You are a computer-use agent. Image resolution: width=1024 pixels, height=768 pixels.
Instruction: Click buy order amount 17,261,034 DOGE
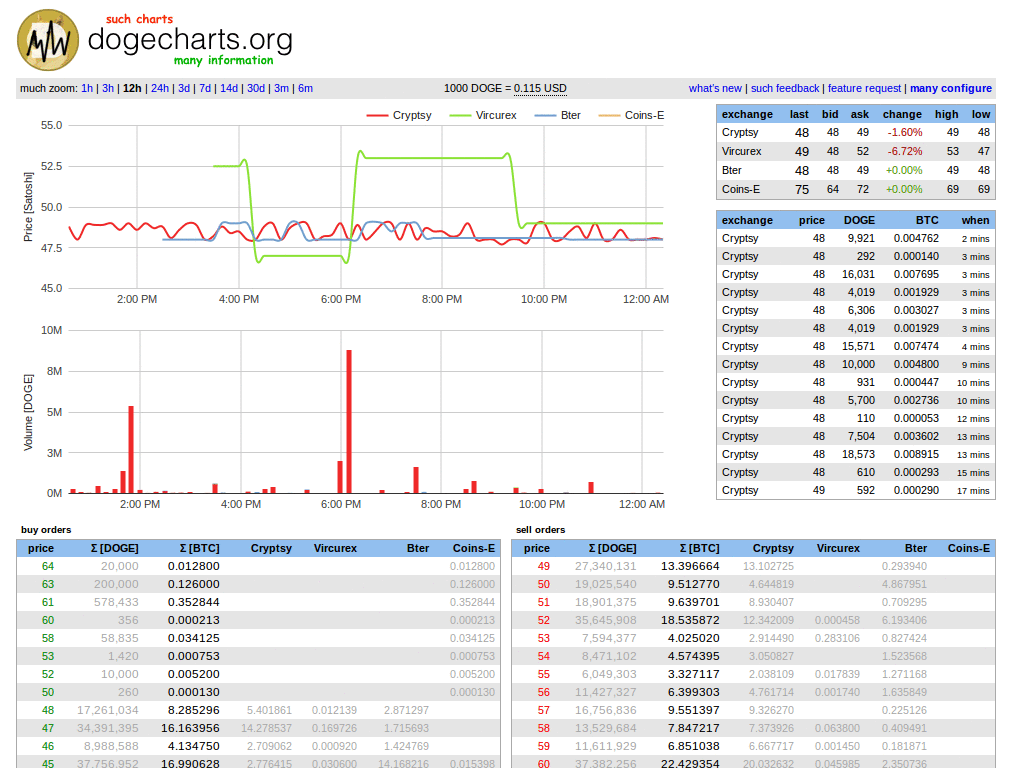[108, 711]
